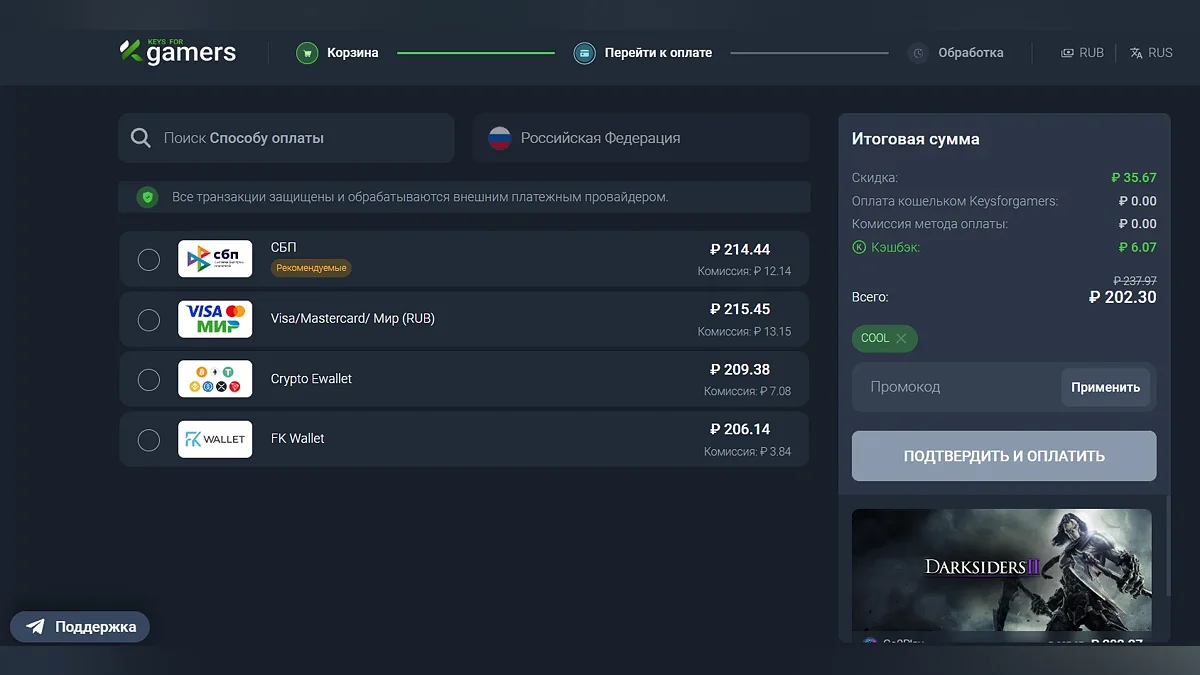The height and width of the screenshot is (675, 1200).
Task: Click ПОДТВЕРДИТЬ И ОПЛАТИТЬ button
Action: click(x=1004, y=456)
